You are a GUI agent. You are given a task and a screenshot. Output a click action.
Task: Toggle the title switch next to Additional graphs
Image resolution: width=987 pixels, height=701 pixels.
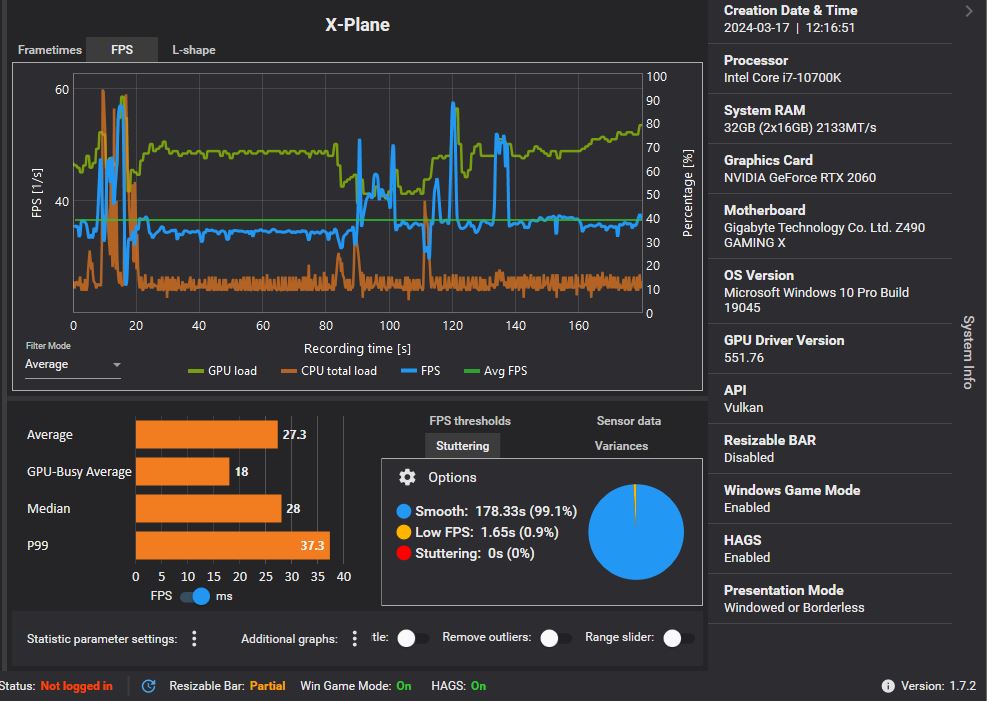(x=413, y=638)
